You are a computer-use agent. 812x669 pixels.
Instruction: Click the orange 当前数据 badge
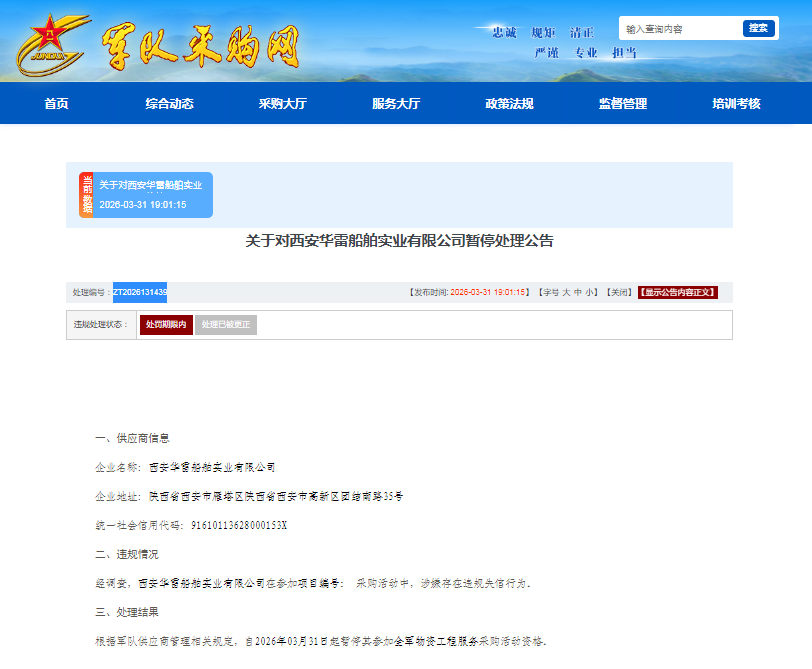[86, 195]
